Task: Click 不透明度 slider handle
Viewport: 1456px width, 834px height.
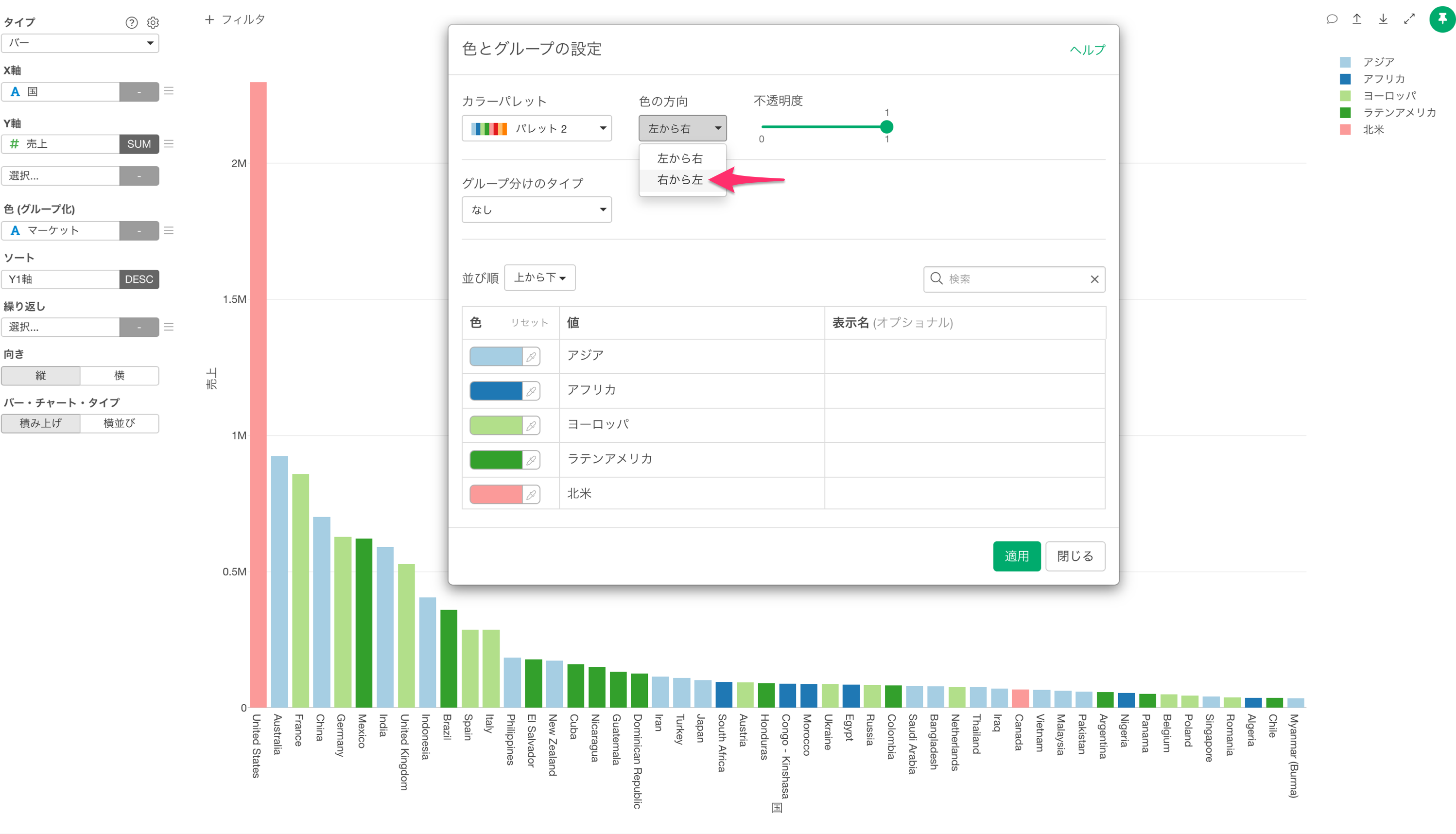Action: (x=886, y=126)
